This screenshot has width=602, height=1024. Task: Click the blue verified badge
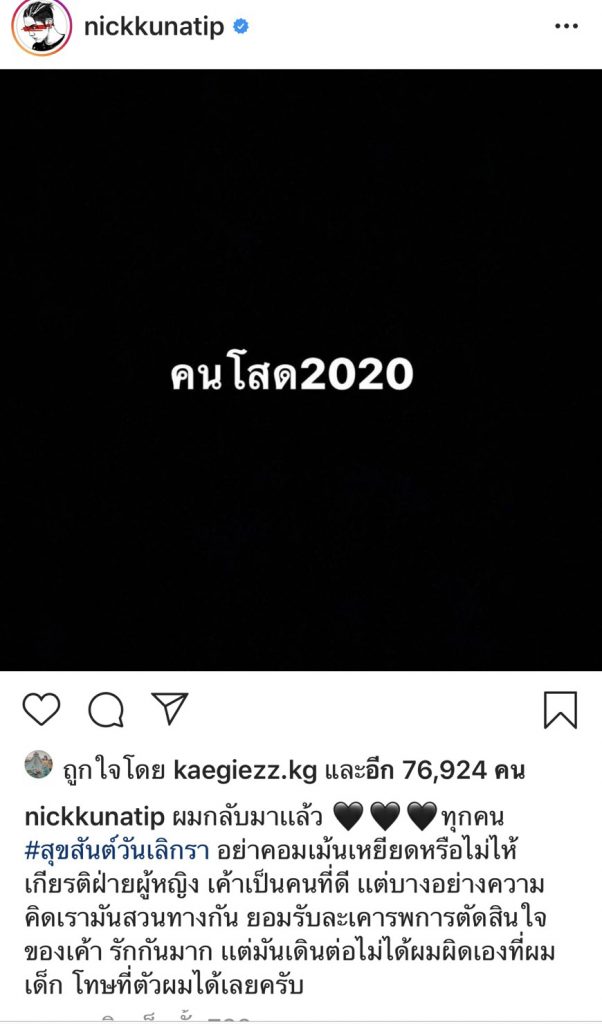241,27
